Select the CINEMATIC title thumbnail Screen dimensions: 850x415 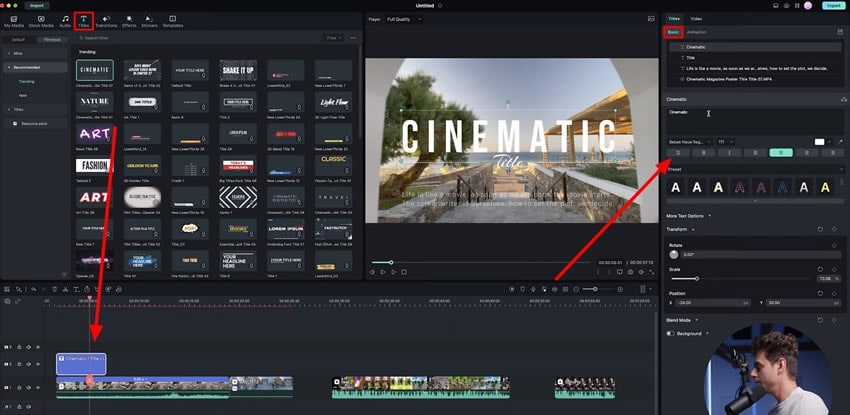point(95,70)
